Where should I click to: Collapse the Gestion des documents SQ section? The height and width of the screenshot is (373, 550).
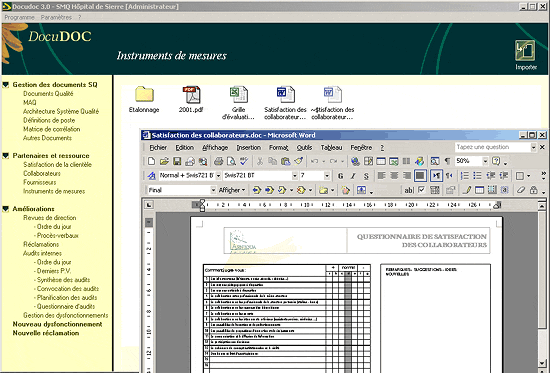pos(6,85)
